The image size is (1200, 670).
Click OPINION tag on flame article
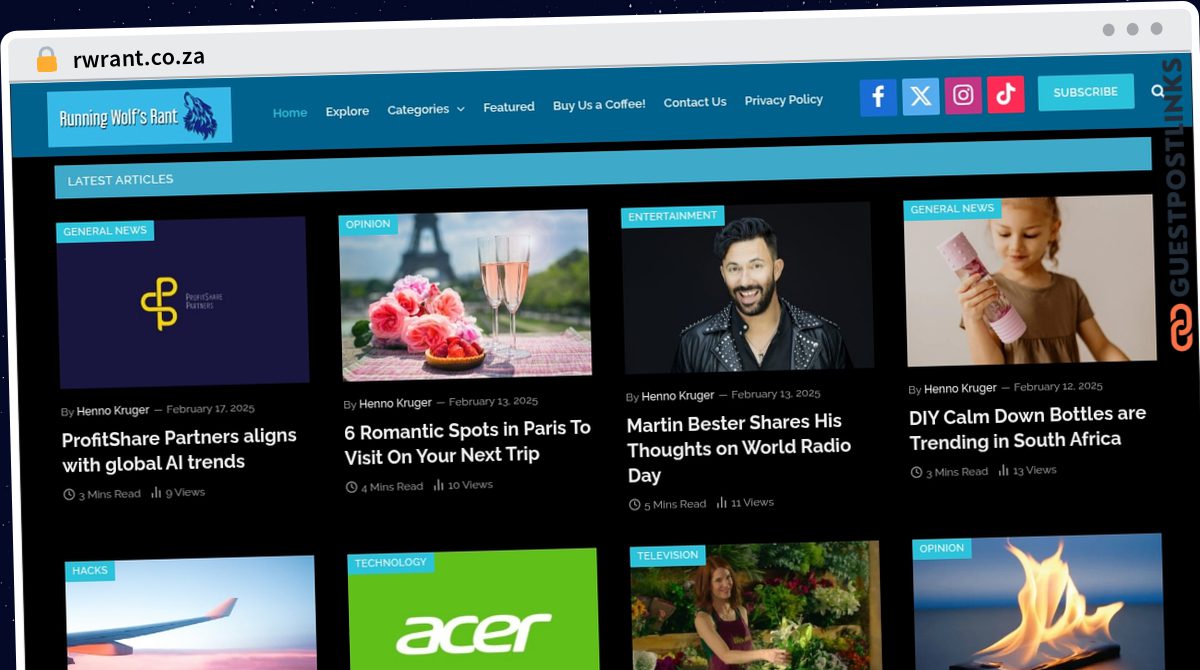tap(942, 548)
